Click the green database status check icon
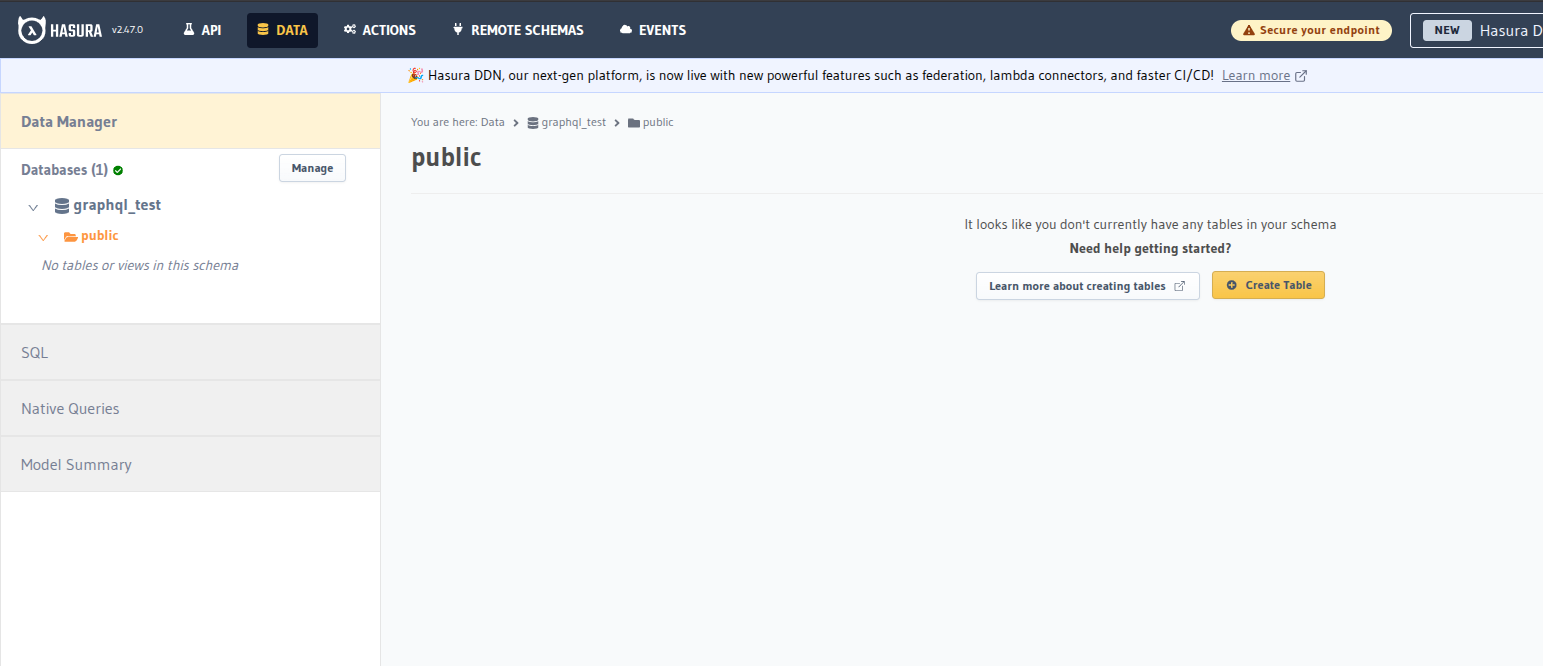The width and height of the screenshot is (1543, 666). [x=118, y=171]
